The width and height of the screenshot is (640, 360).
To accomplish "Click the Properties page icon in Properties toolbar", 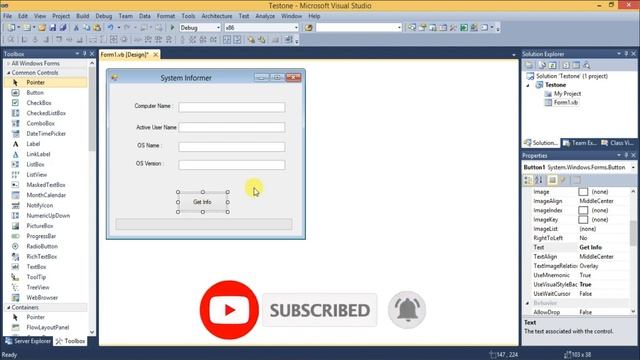I will [x=552, y=180].
